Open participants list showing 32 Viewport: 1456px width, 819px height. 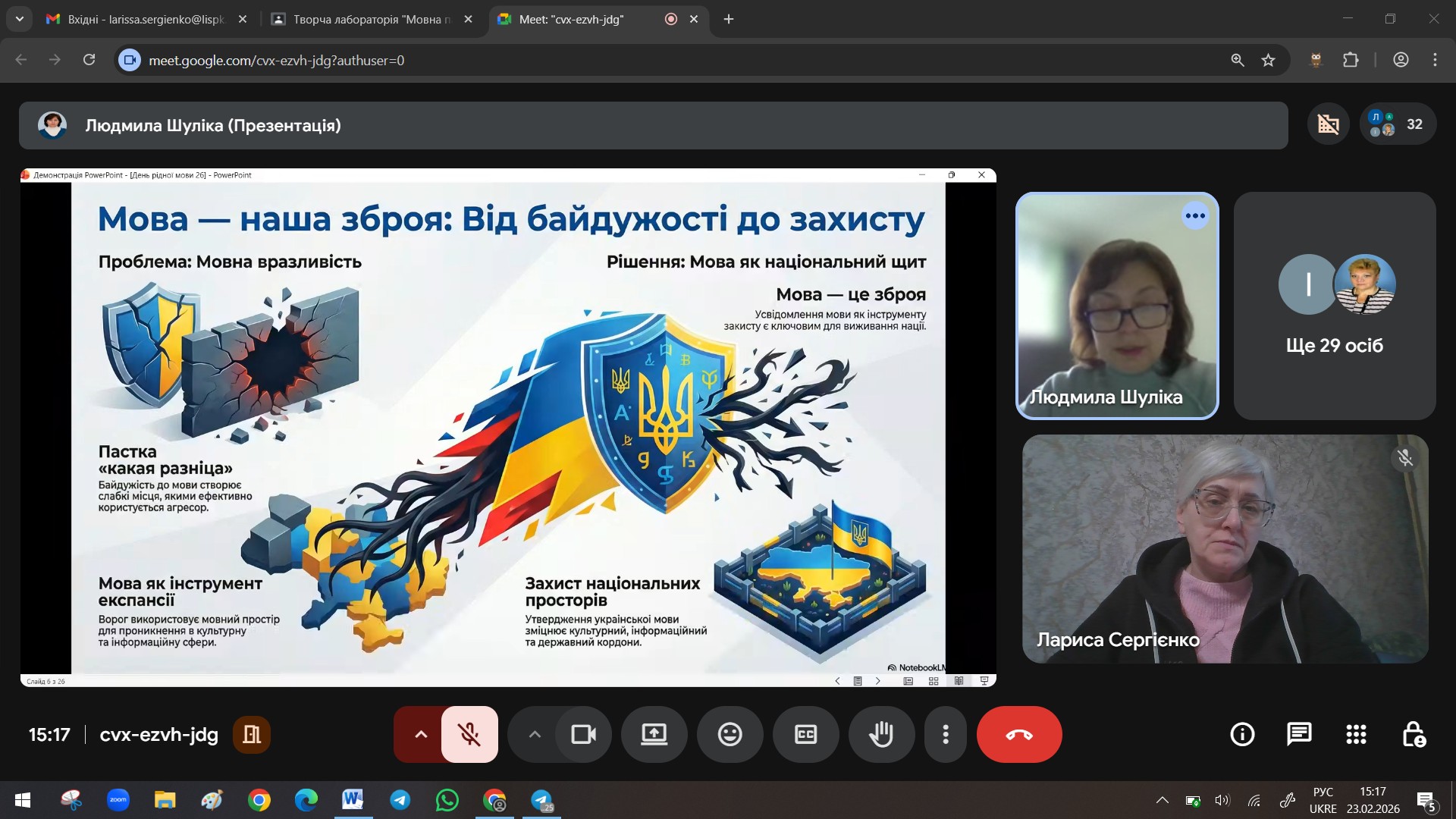(1398, 124)
